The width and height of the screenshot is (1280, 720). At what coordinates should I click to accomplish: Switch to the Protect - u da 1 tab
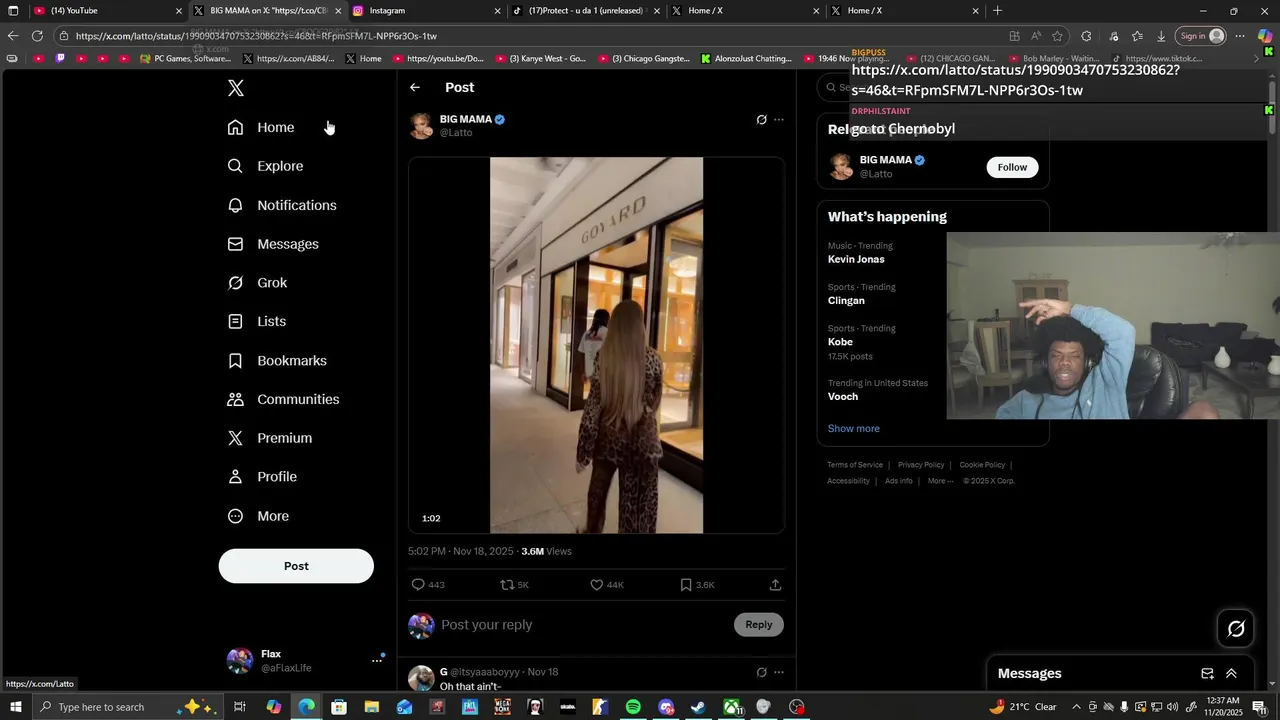pyautogui.click(x=586, y=11)
